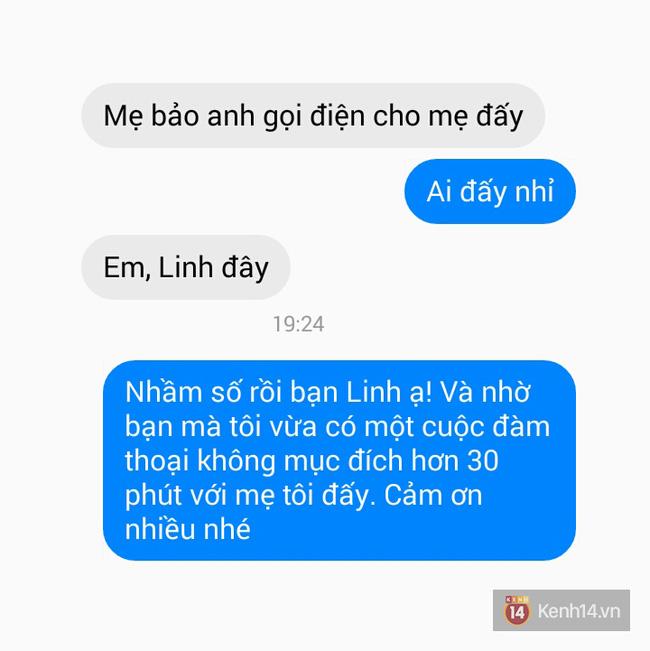Viewport: 650px width, 651px height.
Task: Click the word 'thoại' in the long blue message
Action: 157,461
